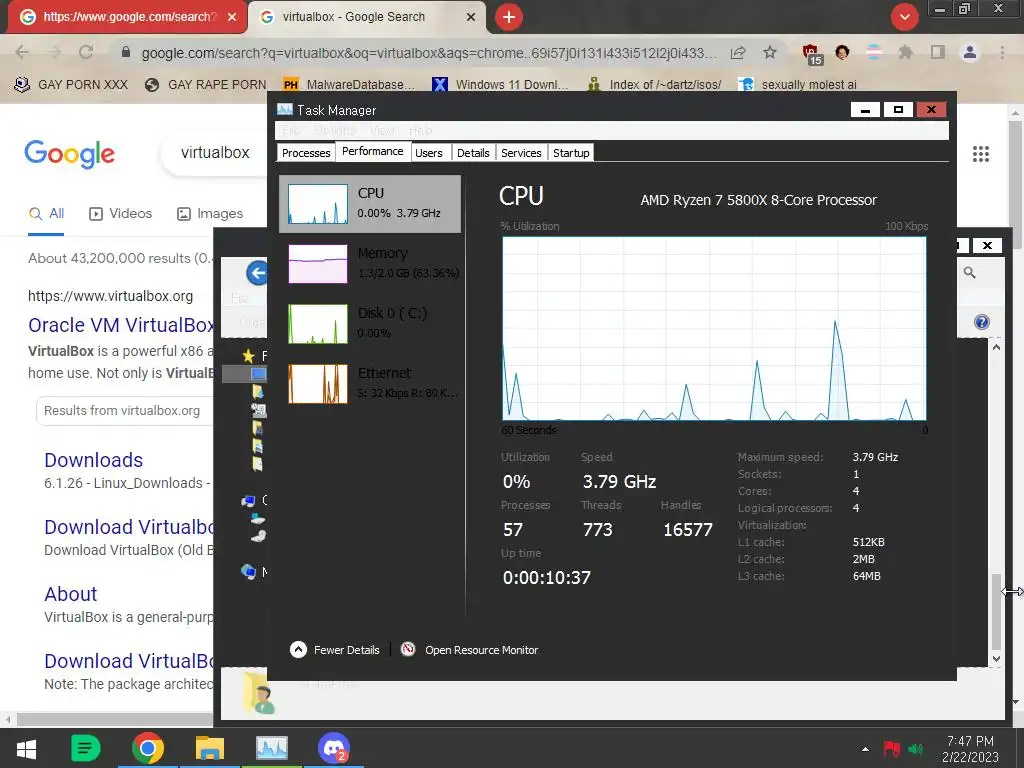Open a new Chrome tab
Image resolution: width=1024 pixels, height=768 pixels.
pos(509,17)
